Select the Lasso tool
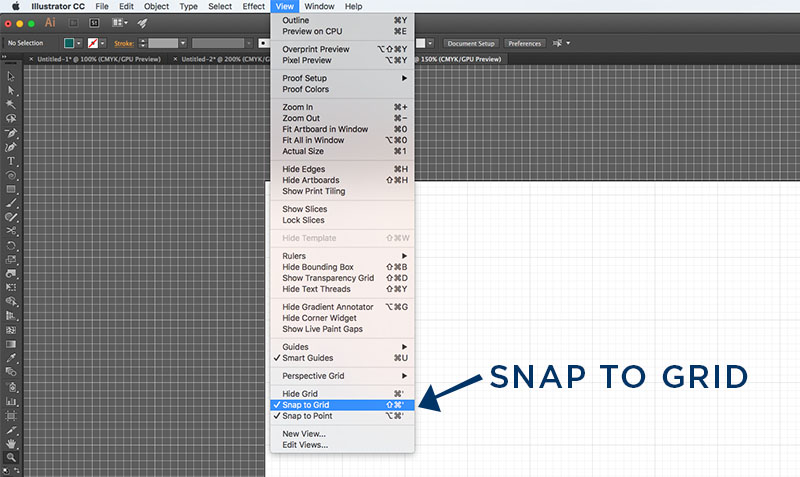 [11, 118]
